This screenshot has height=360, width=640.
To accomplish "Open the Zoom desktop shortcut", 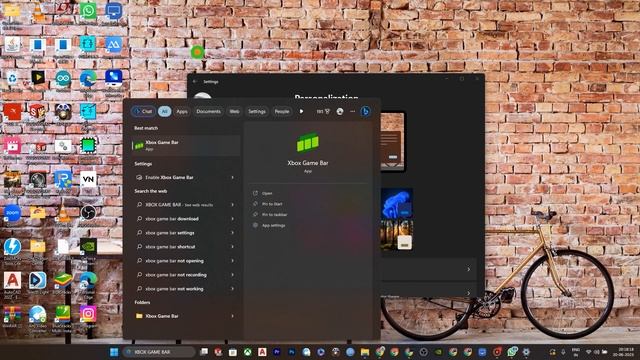I will click(12, 214).
